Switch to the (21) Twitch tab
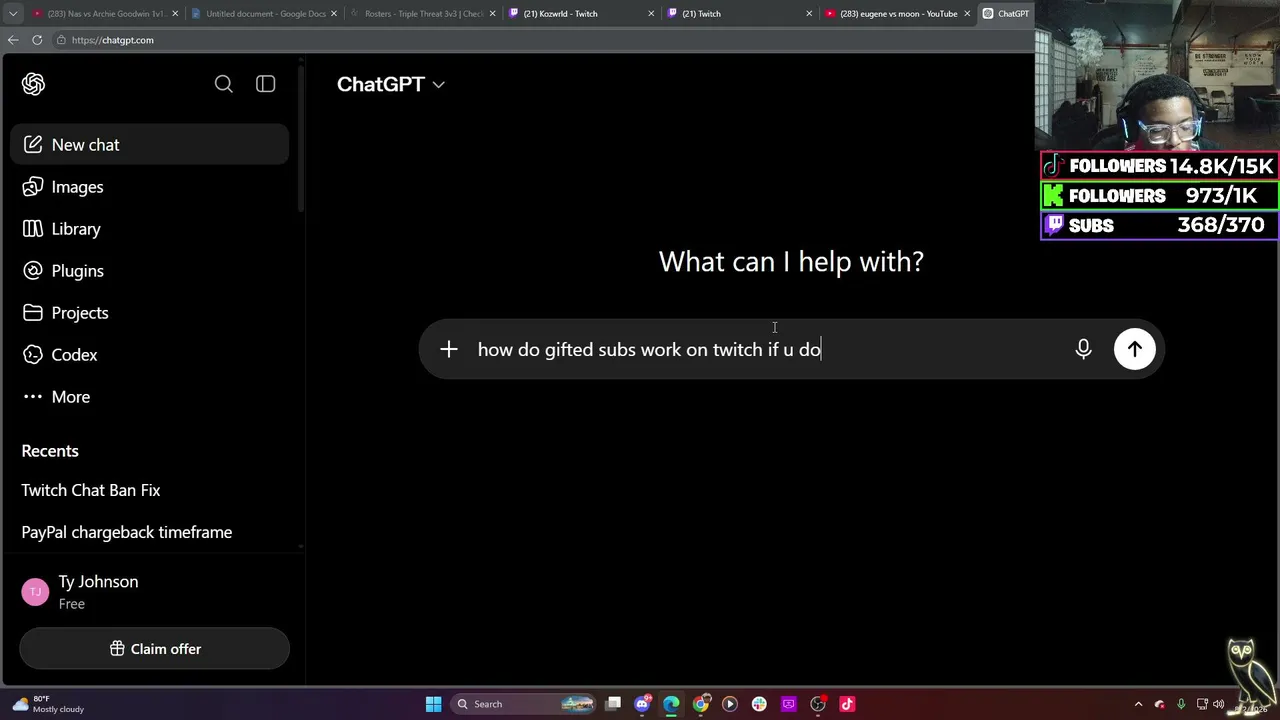1280x720 pixels. [x=742, y=14]
